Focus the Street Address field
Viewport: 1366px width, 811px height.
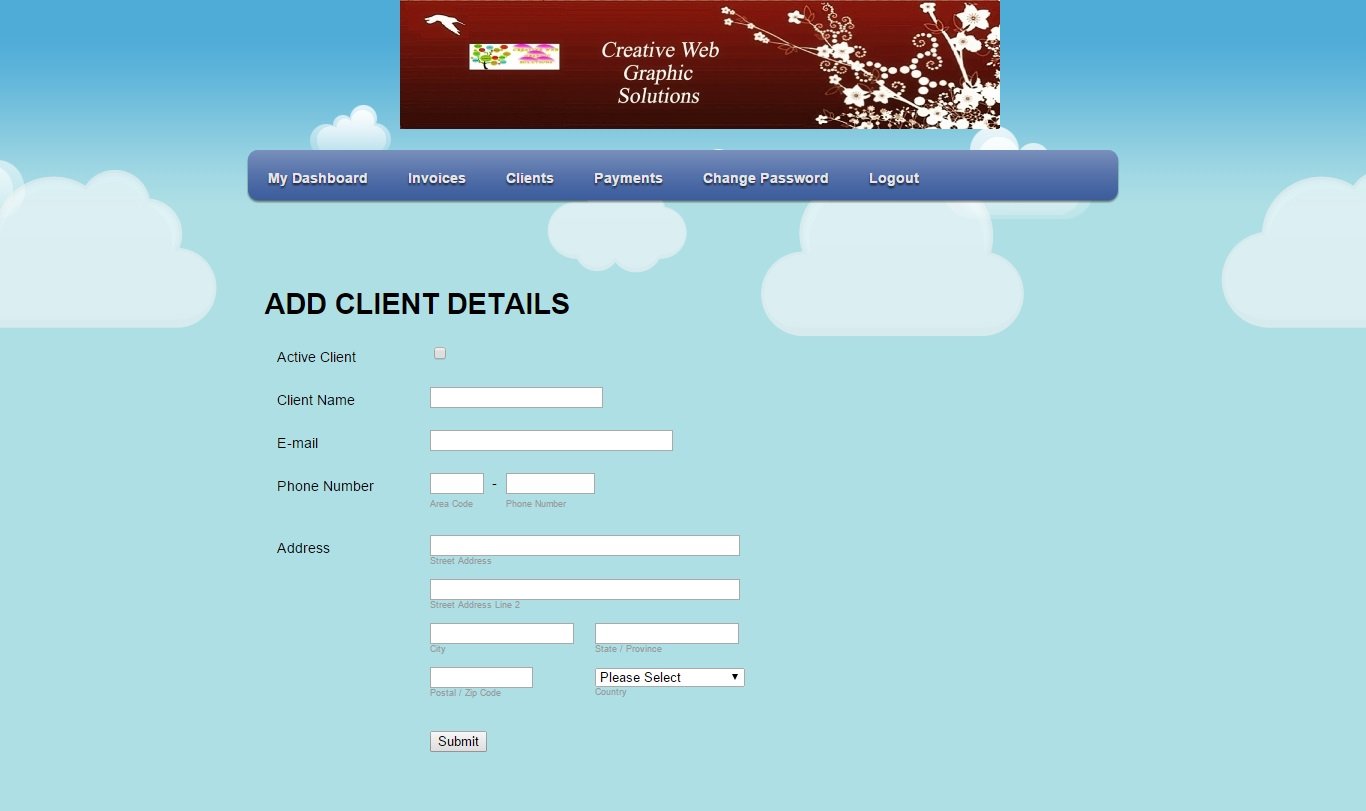tap(584, 546)
